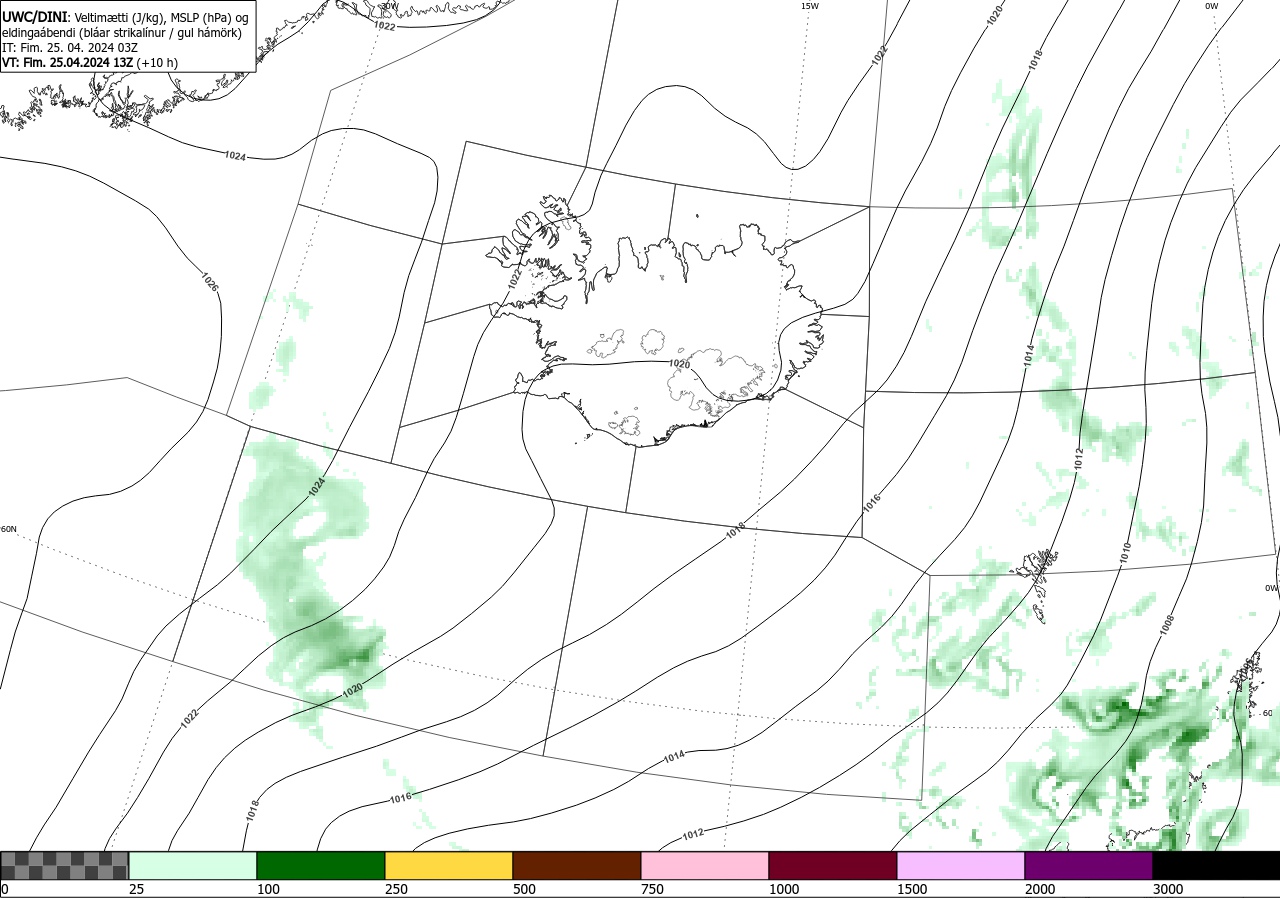Click the 1010 isobar label

click(1125, 552)
